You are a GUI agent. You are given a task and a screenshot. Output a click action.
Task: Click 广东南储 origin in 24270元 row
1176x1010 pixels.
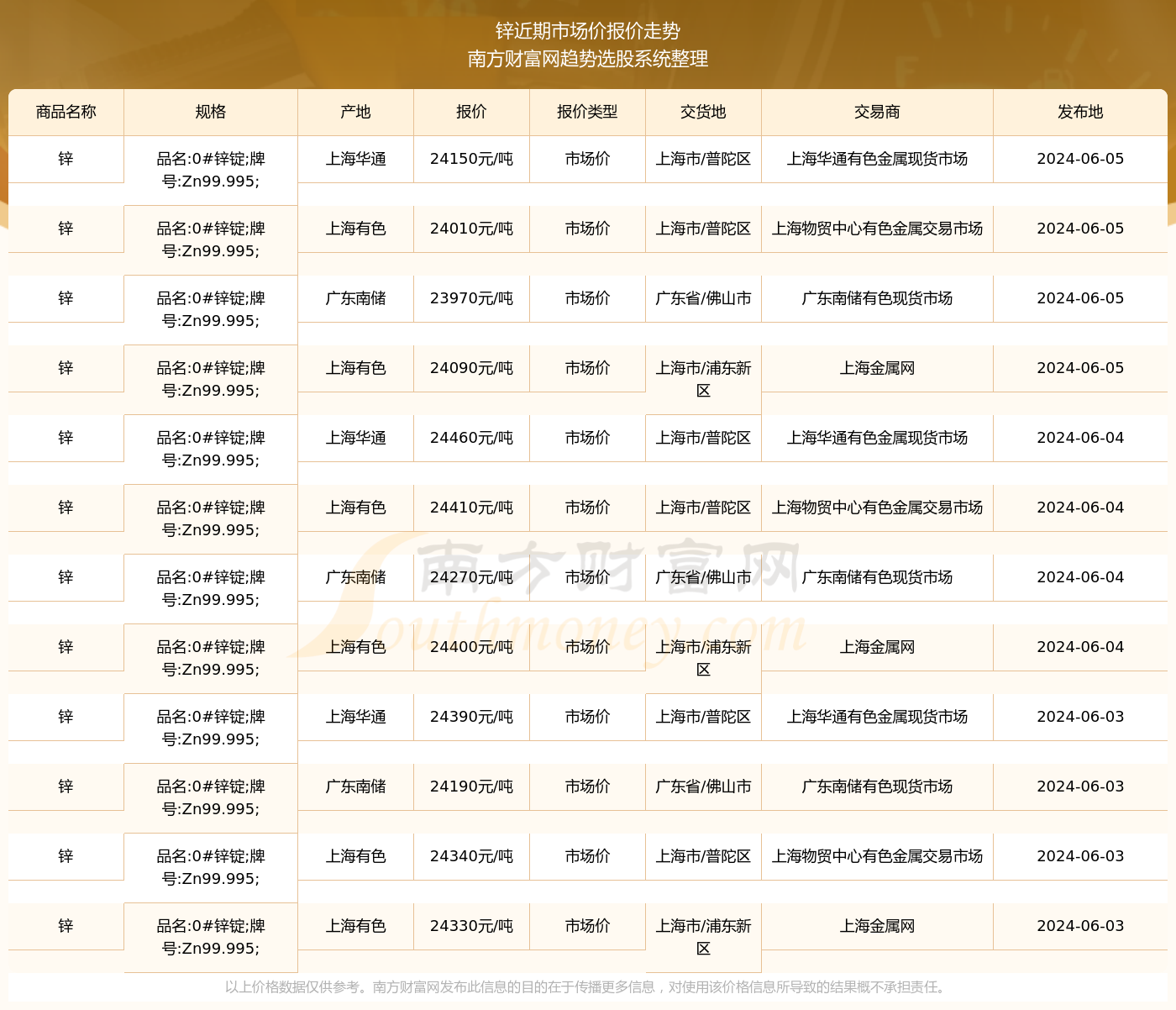pyautogui.click(x=356, y=577)
